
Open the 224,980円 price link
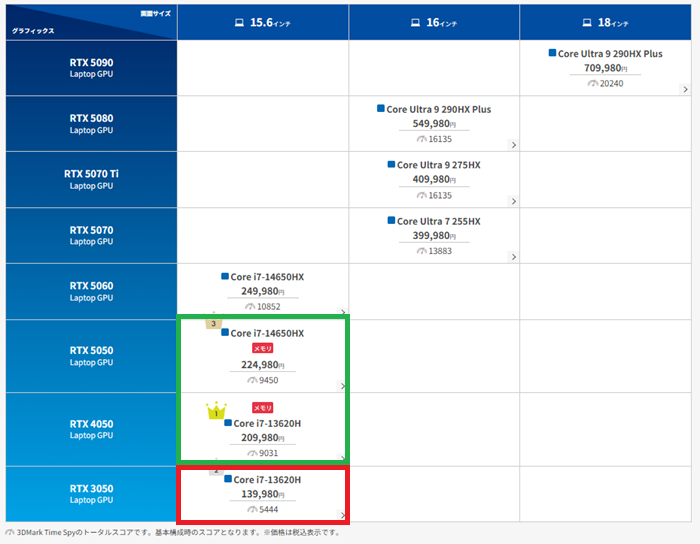coord(263,365)
